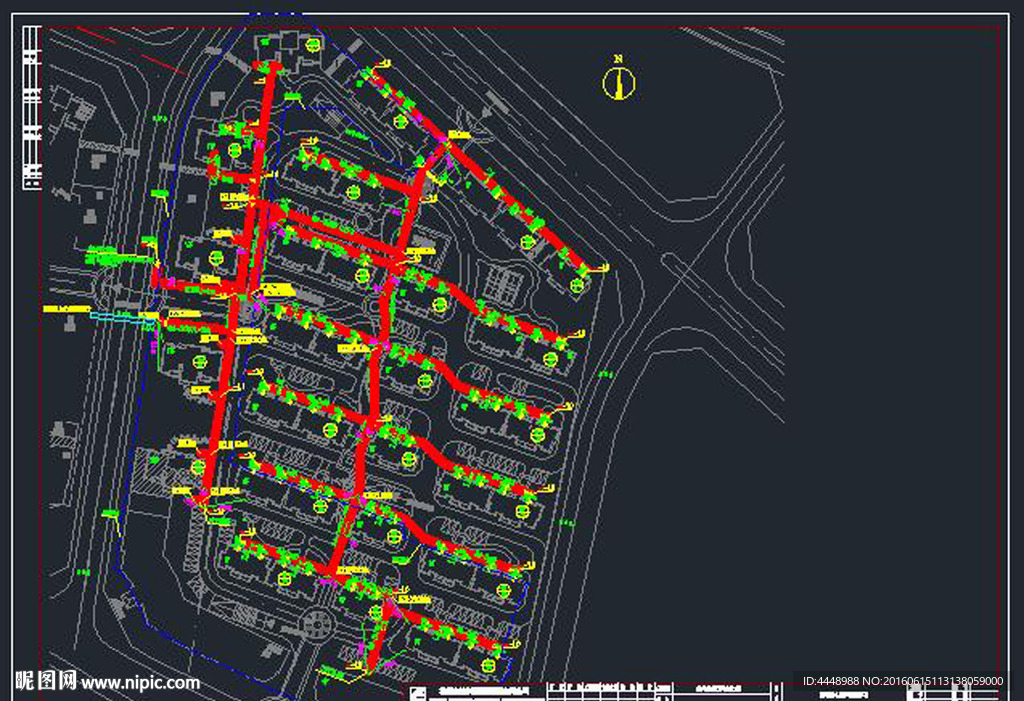The width and height of the screenshot is (1024, 701).
Task: Select the ID and NO watermark text
Action: [902, 681]
